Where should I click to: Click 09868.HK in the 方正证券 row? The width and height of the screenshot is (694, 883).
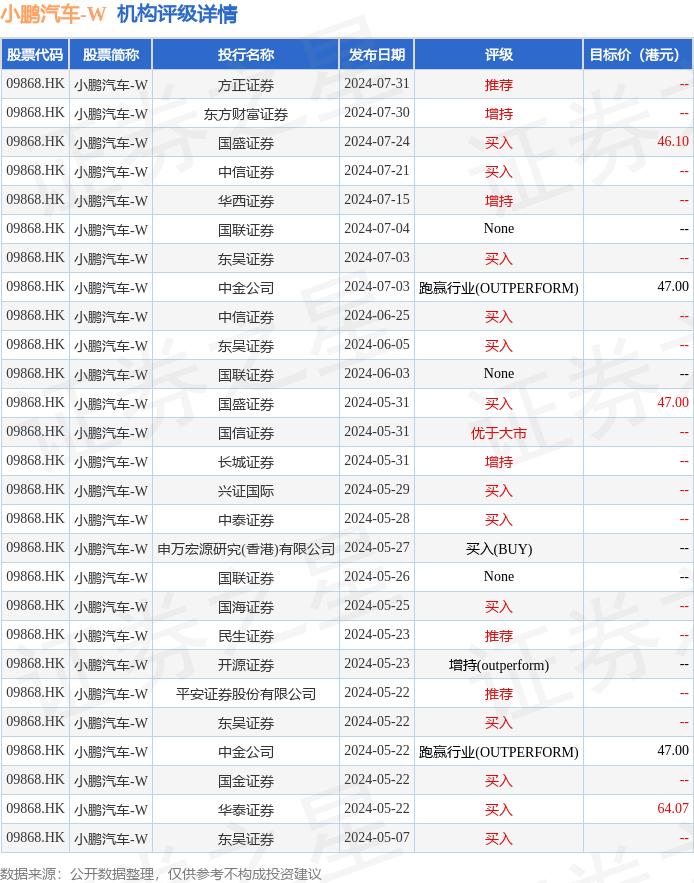tap(35, 84)
